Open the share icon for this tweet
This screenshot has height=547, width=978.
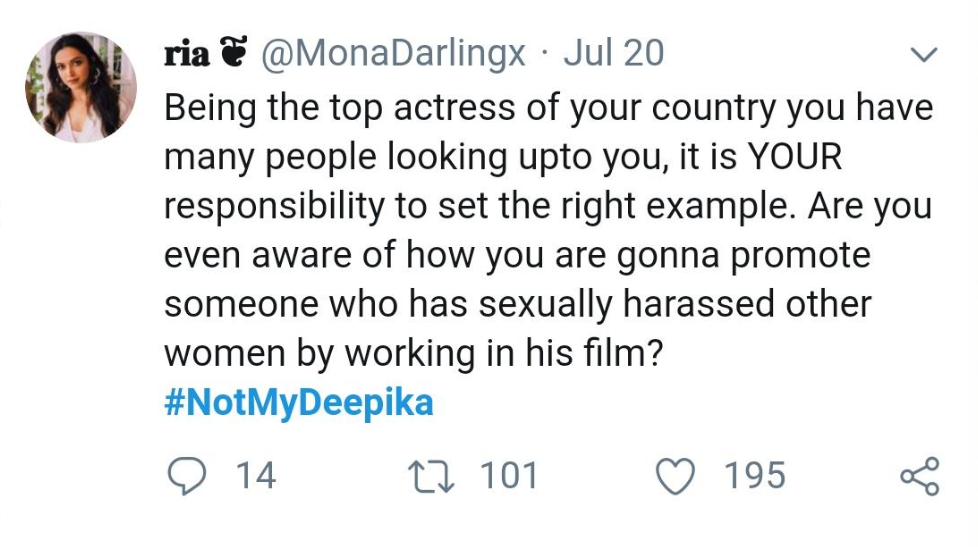(919, 476)
